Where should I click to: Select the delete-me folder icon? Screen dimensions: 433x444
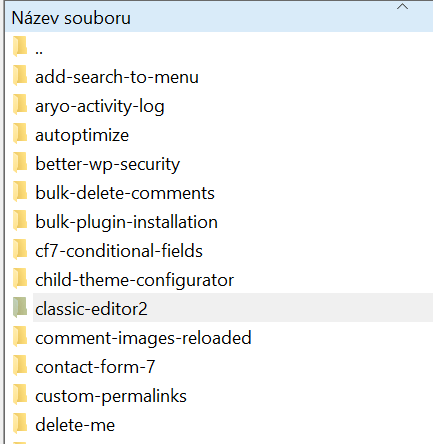[20, 424]
